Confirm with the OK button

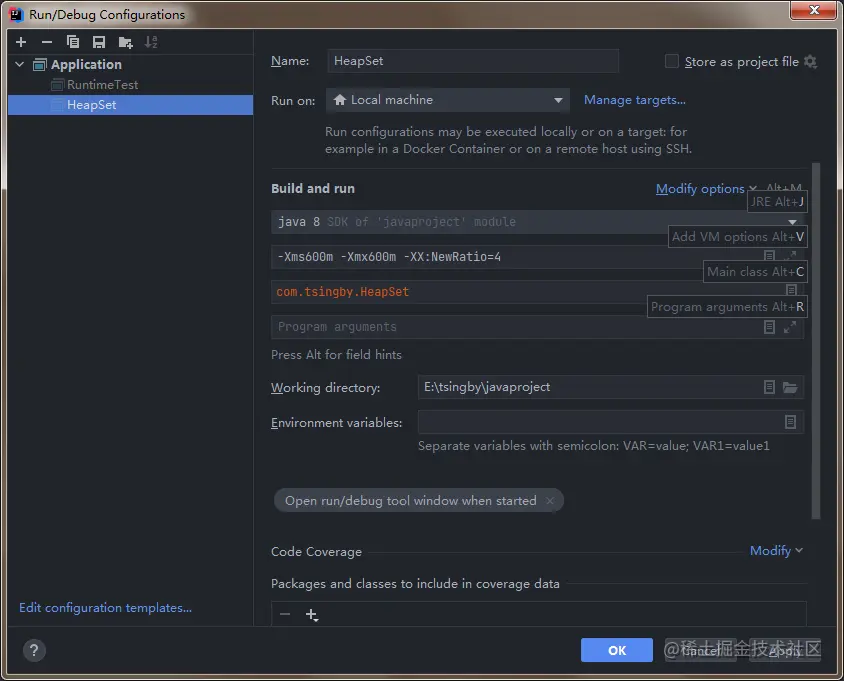pos(617,650)
